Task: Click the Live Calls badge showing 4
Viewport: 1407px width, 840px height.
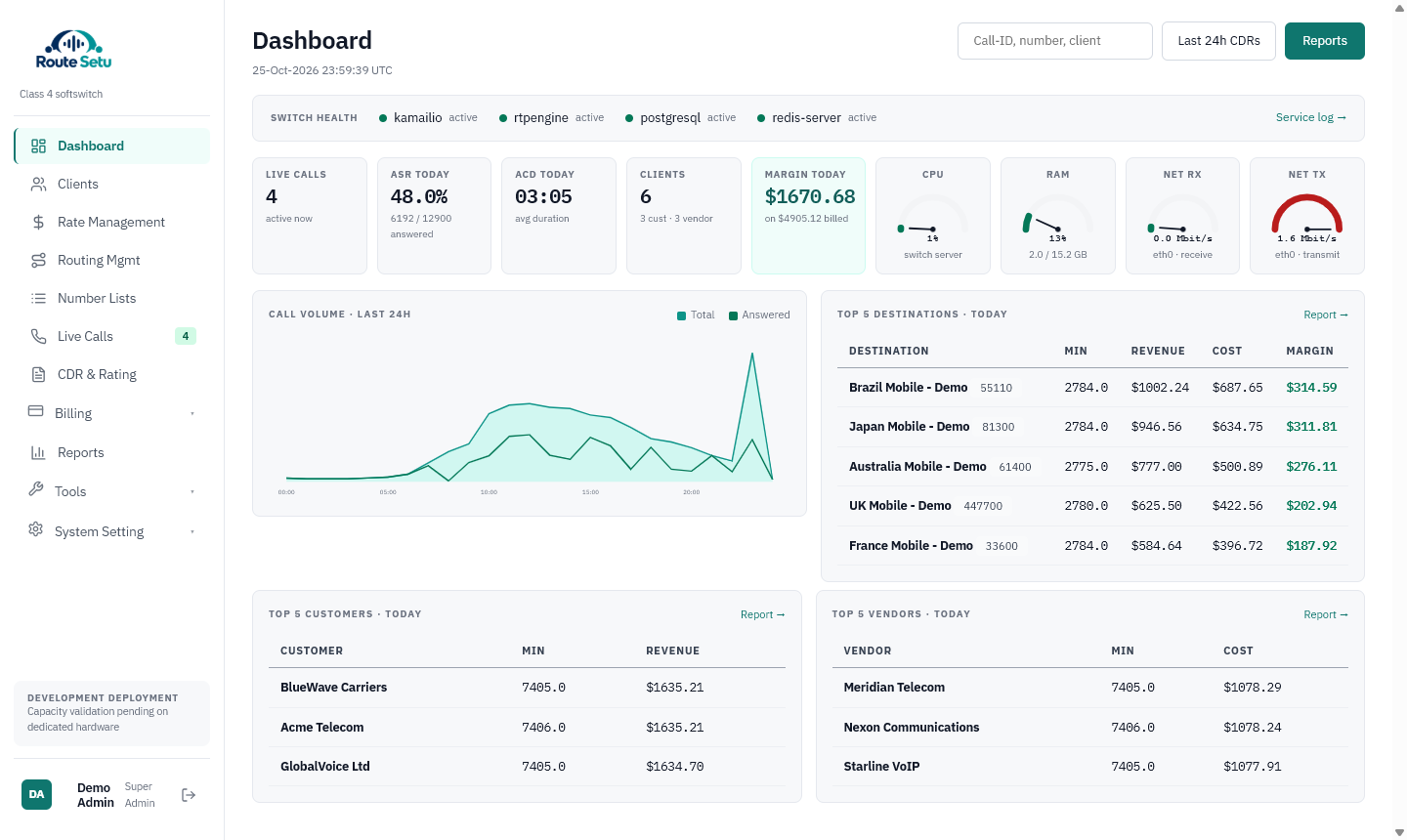Action: click(x=186, y=336)
